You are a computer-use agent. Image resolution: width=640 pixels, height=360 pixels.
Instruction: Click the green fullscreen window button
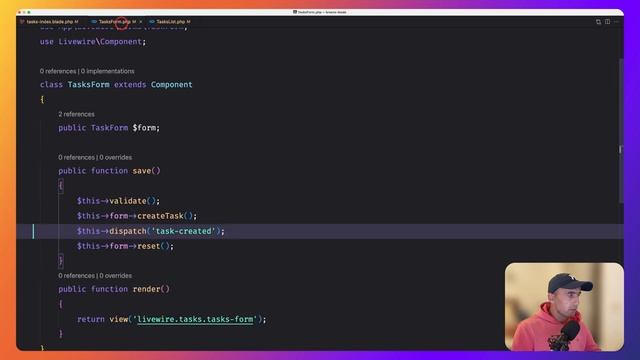(x=29, y=12)
